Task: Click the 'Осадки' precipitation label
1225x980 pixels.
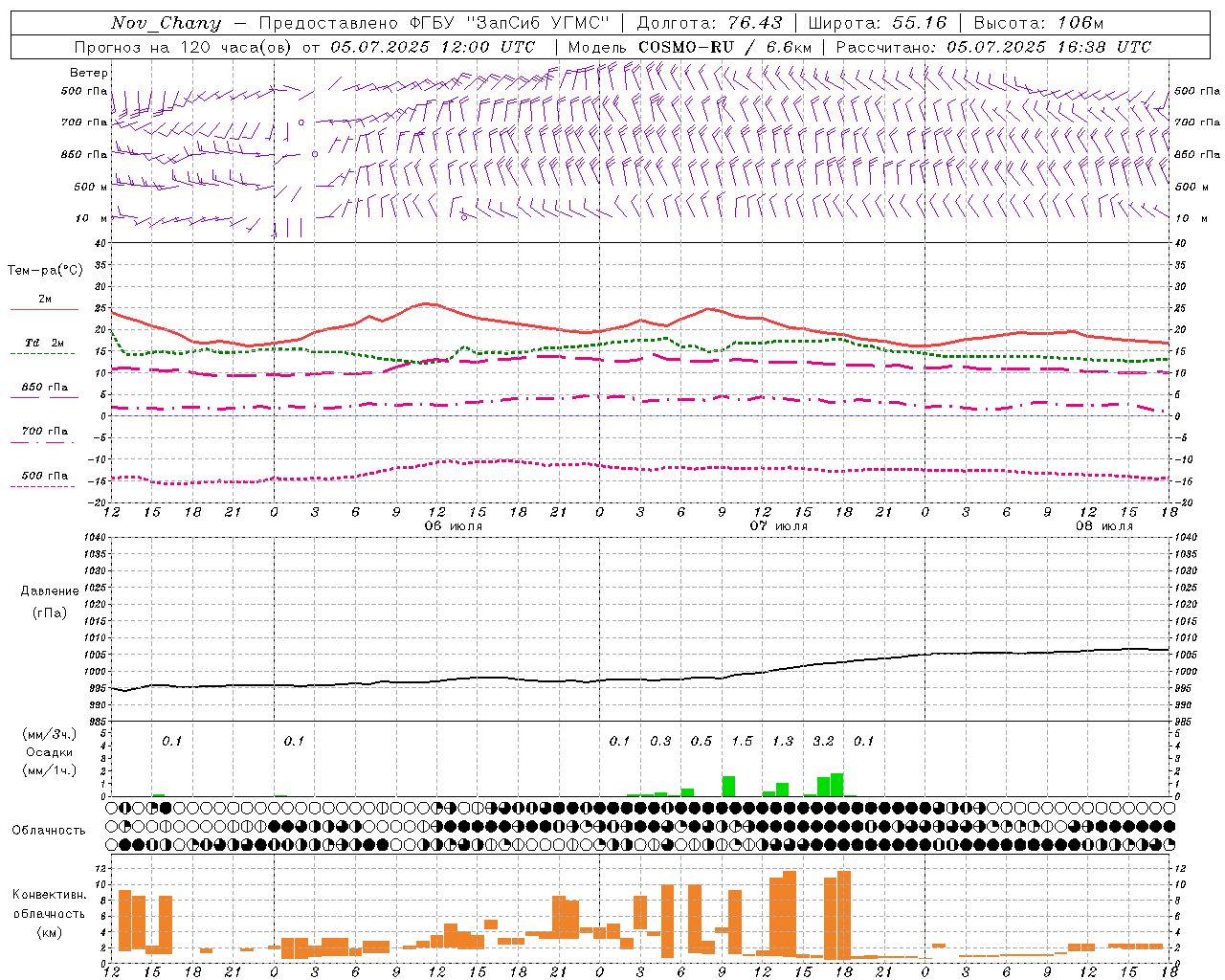Action: pyautogui.click(x=49, y=753)
